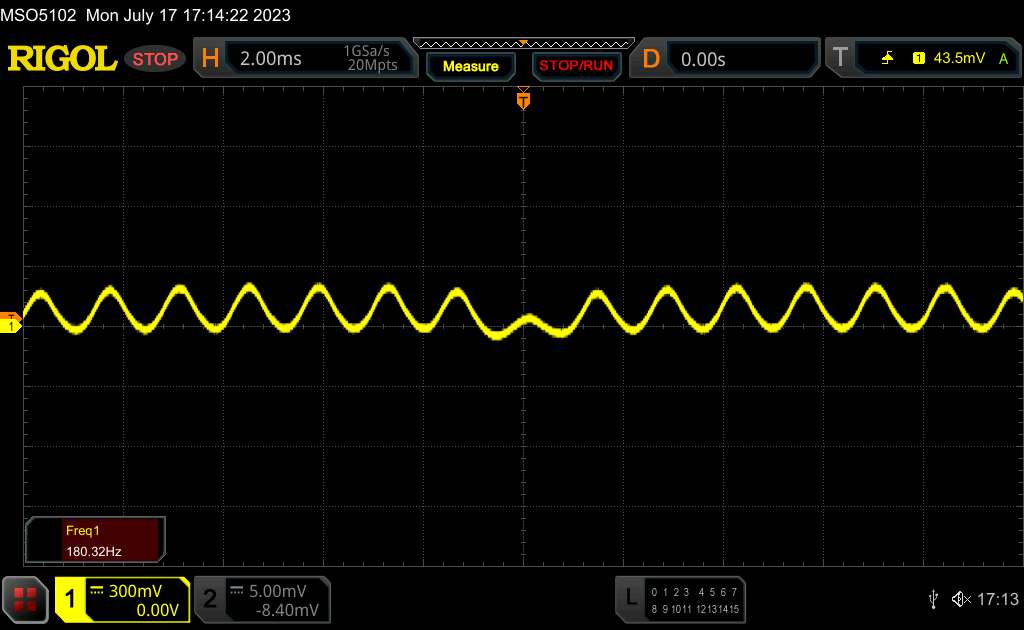Click the date and time header text
1024x630 pixels.
pyautogui.click(x=188, y=15)
